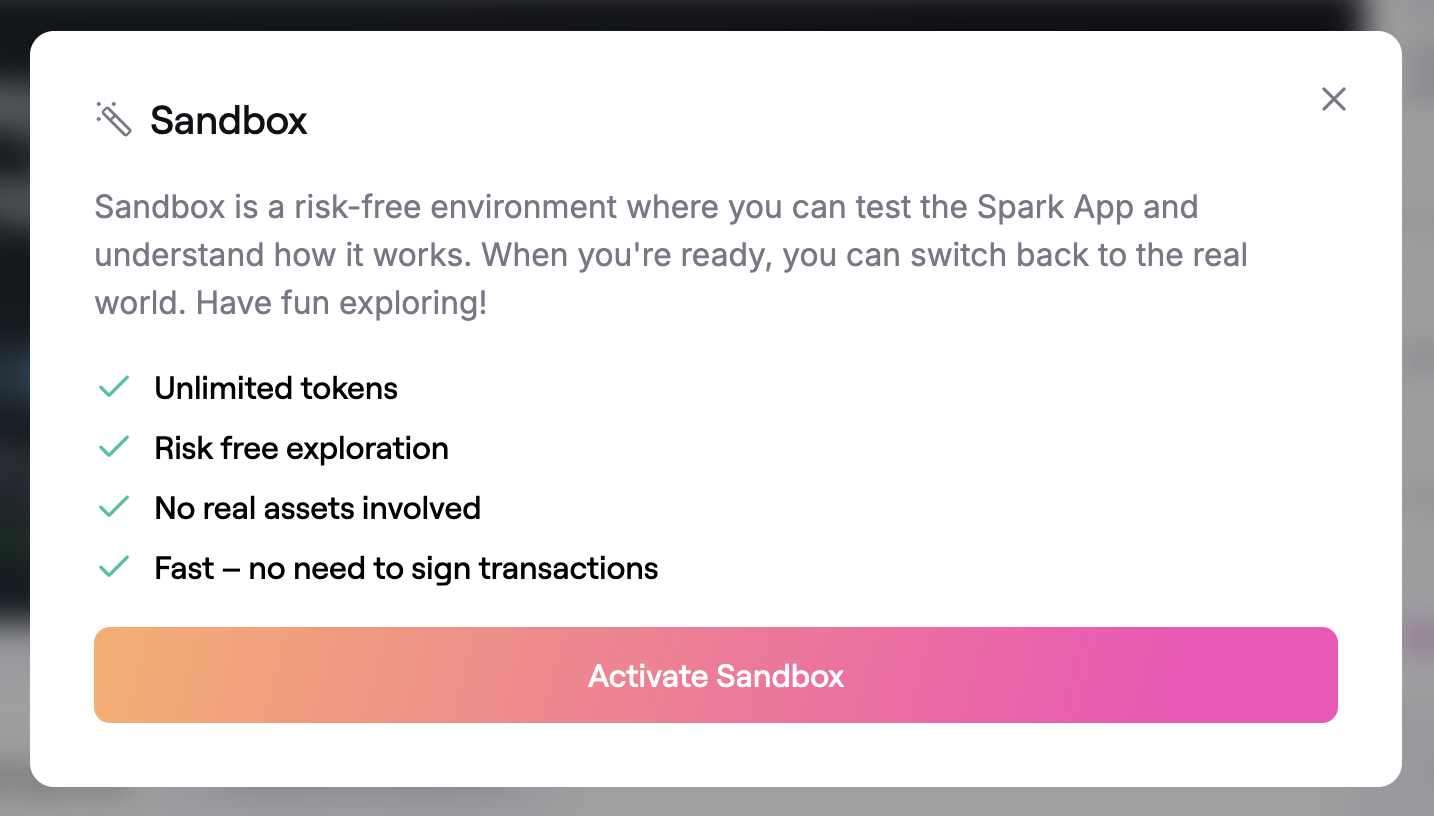
Task: Click the no need to sign transactions text
Action: (x=453, y=568)
